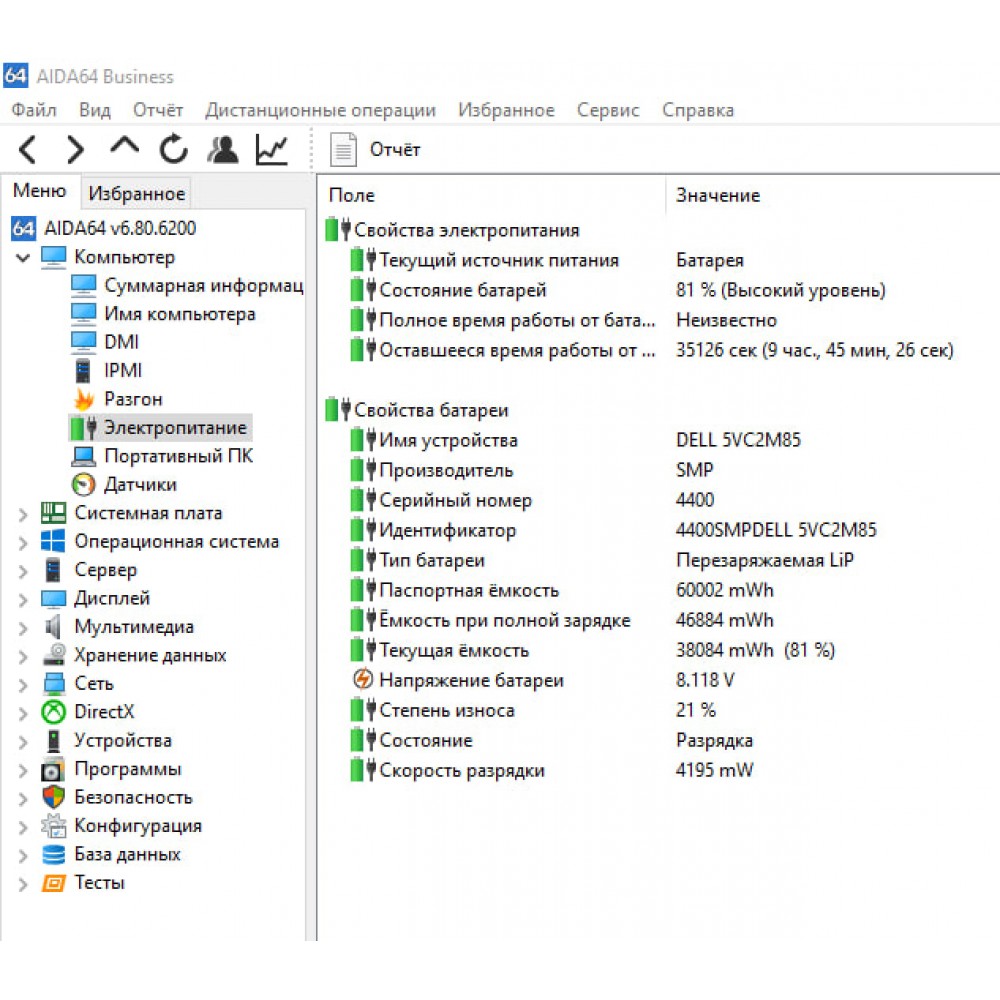This screenshot has height=1000, width=1000.
Task: Click the Операционная система Windows icon
Action: [54, 541]
